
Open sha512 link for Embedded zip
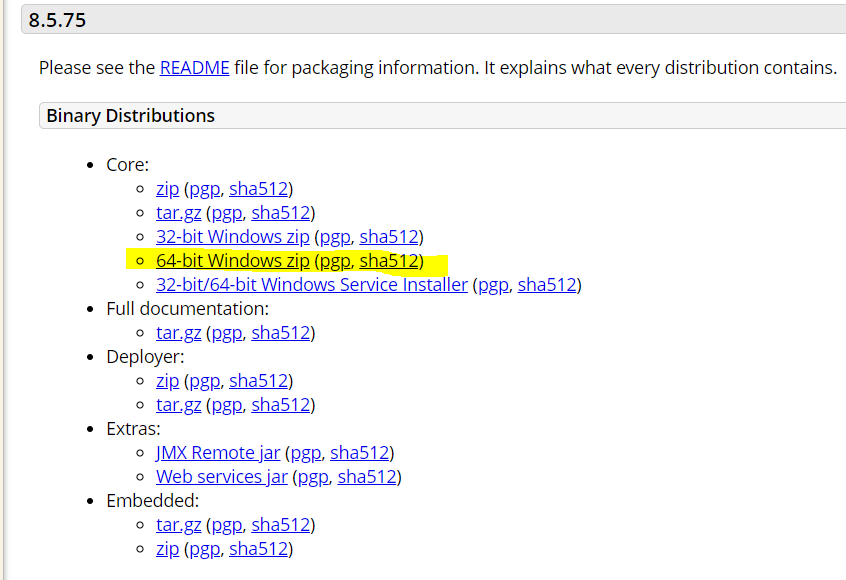[258, 549]
